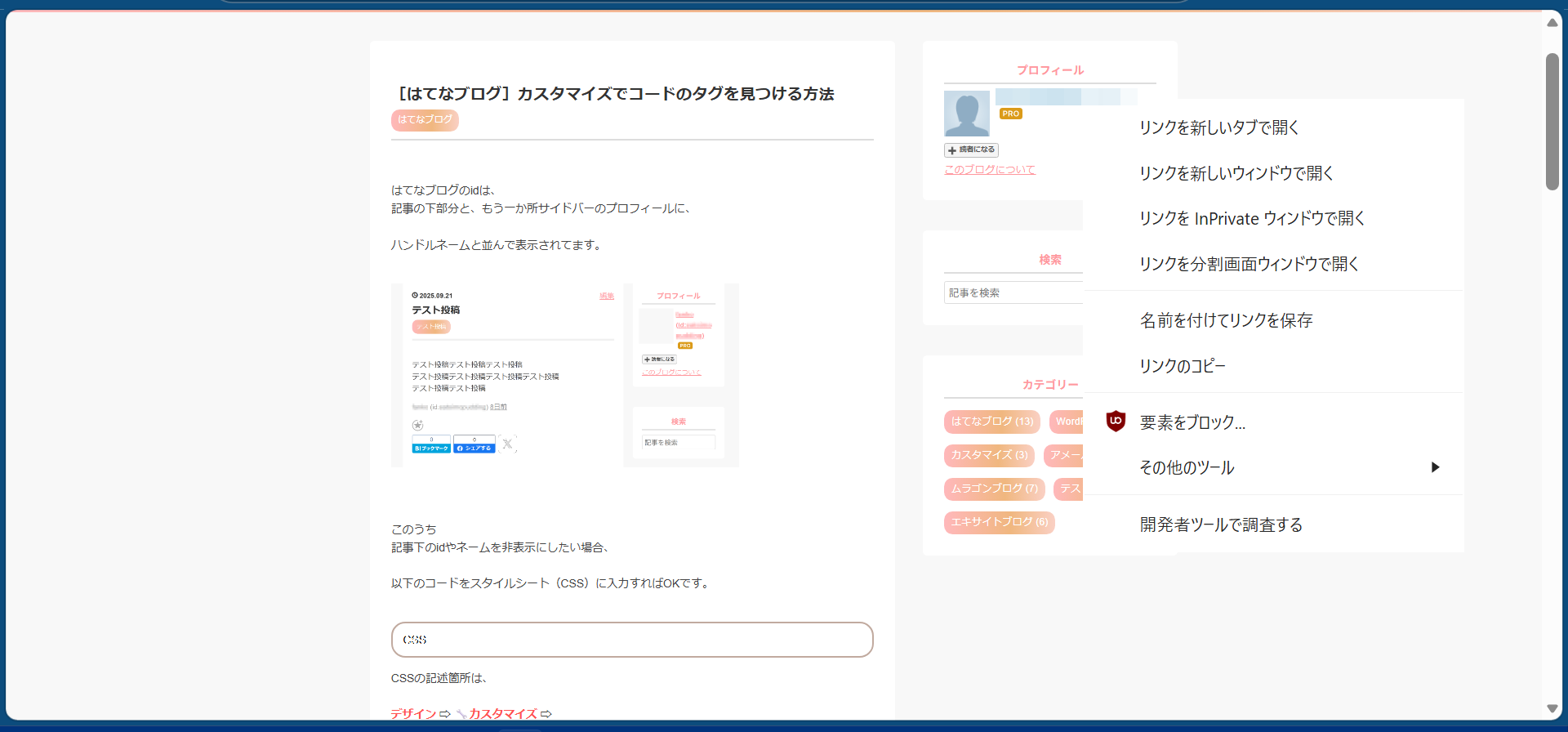Screen dimensions: 1568x732
Task: Click the blurred profile username link
Action: [x=1067, y=97]
